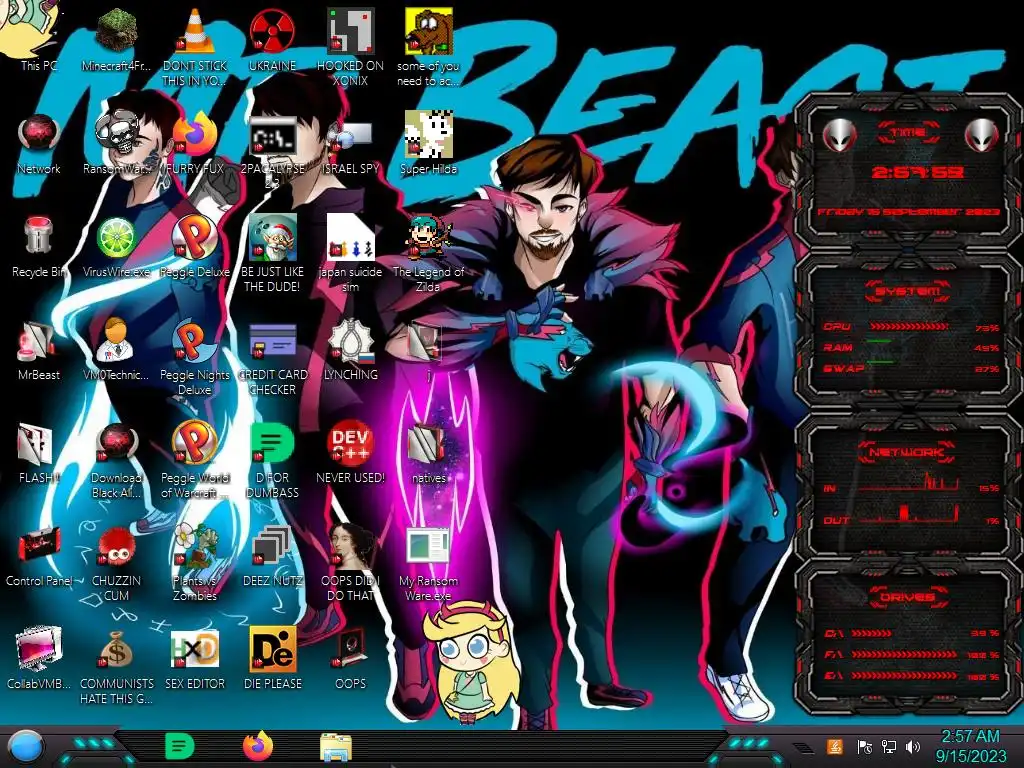The height and width of the screenshot is (768, 1024).
Task: Open the Peggle Deluxe shortcut
Action: coord(195,238)
